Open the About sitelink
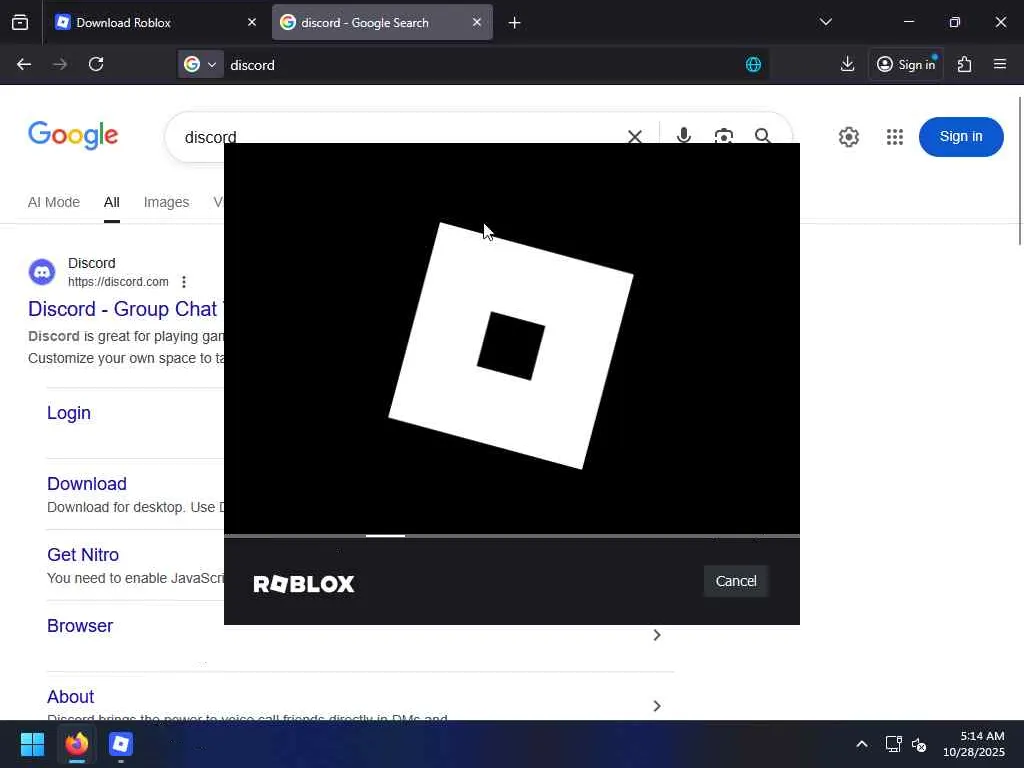The image size is (1024, 768). [x=71, y=697]
